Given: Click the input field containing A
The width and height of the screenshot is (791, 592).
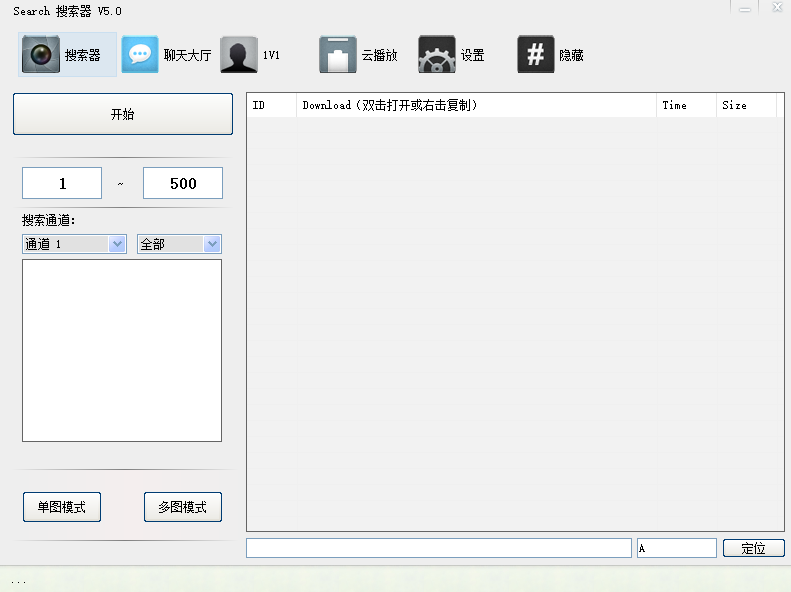Looking at the screenshot, I should (x=676, y=548).
